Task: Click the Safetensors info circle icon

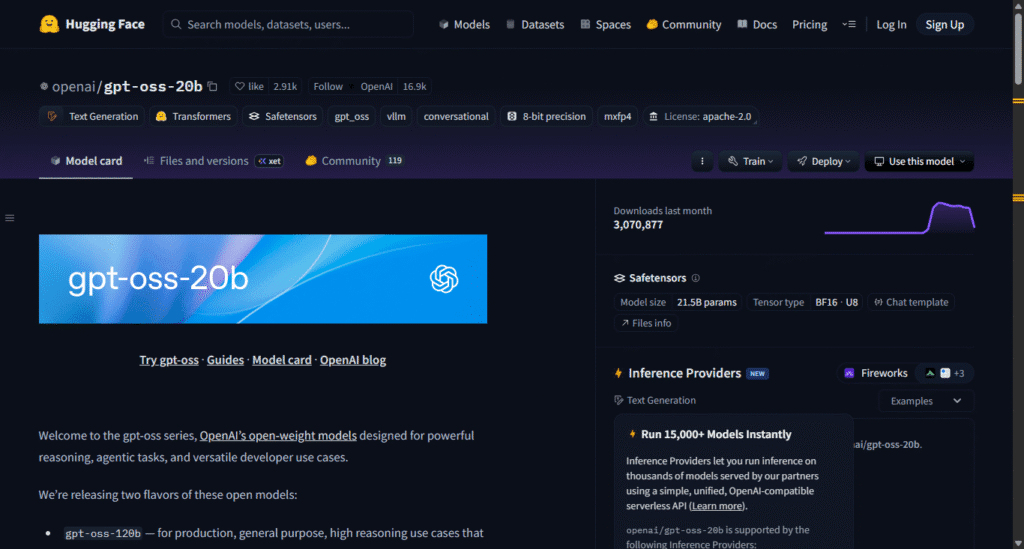Action: [x=696, y=278]
